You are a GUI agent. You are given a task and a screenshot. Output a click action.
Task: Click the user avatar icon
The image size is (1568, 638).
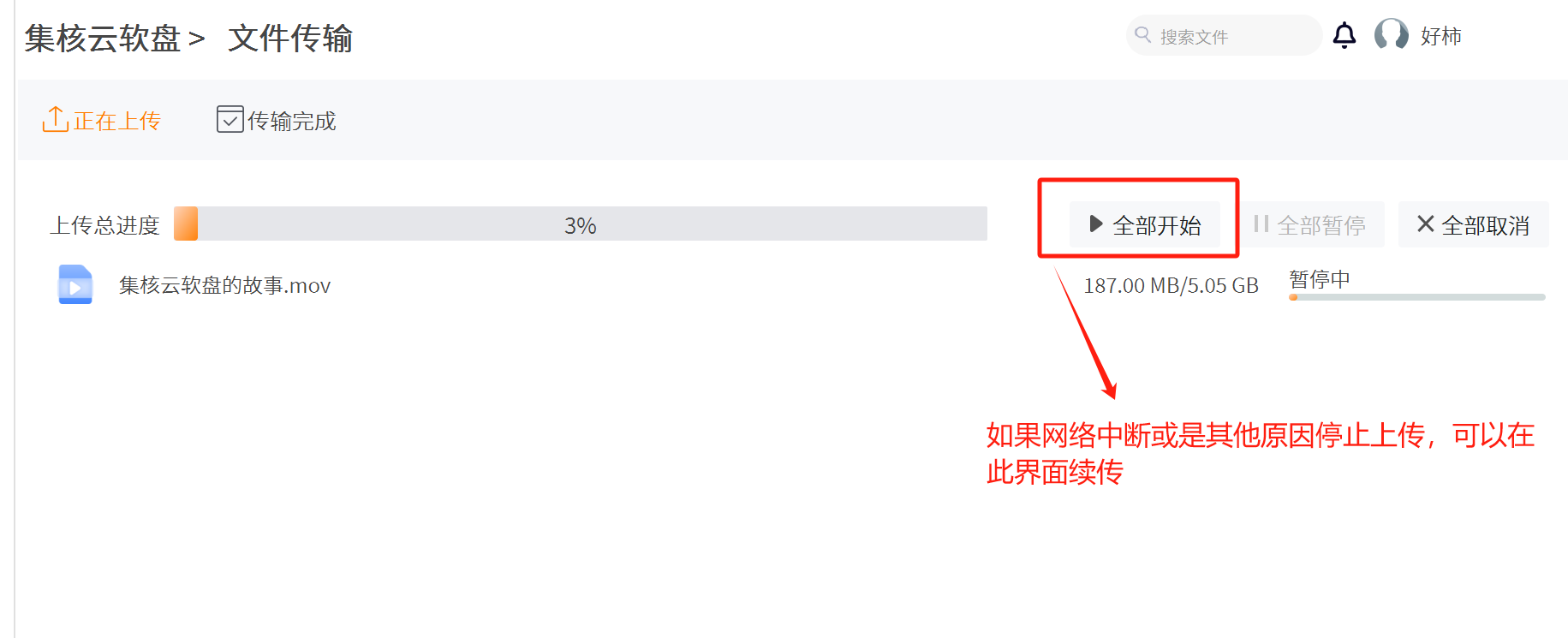tap(1391, 35)
